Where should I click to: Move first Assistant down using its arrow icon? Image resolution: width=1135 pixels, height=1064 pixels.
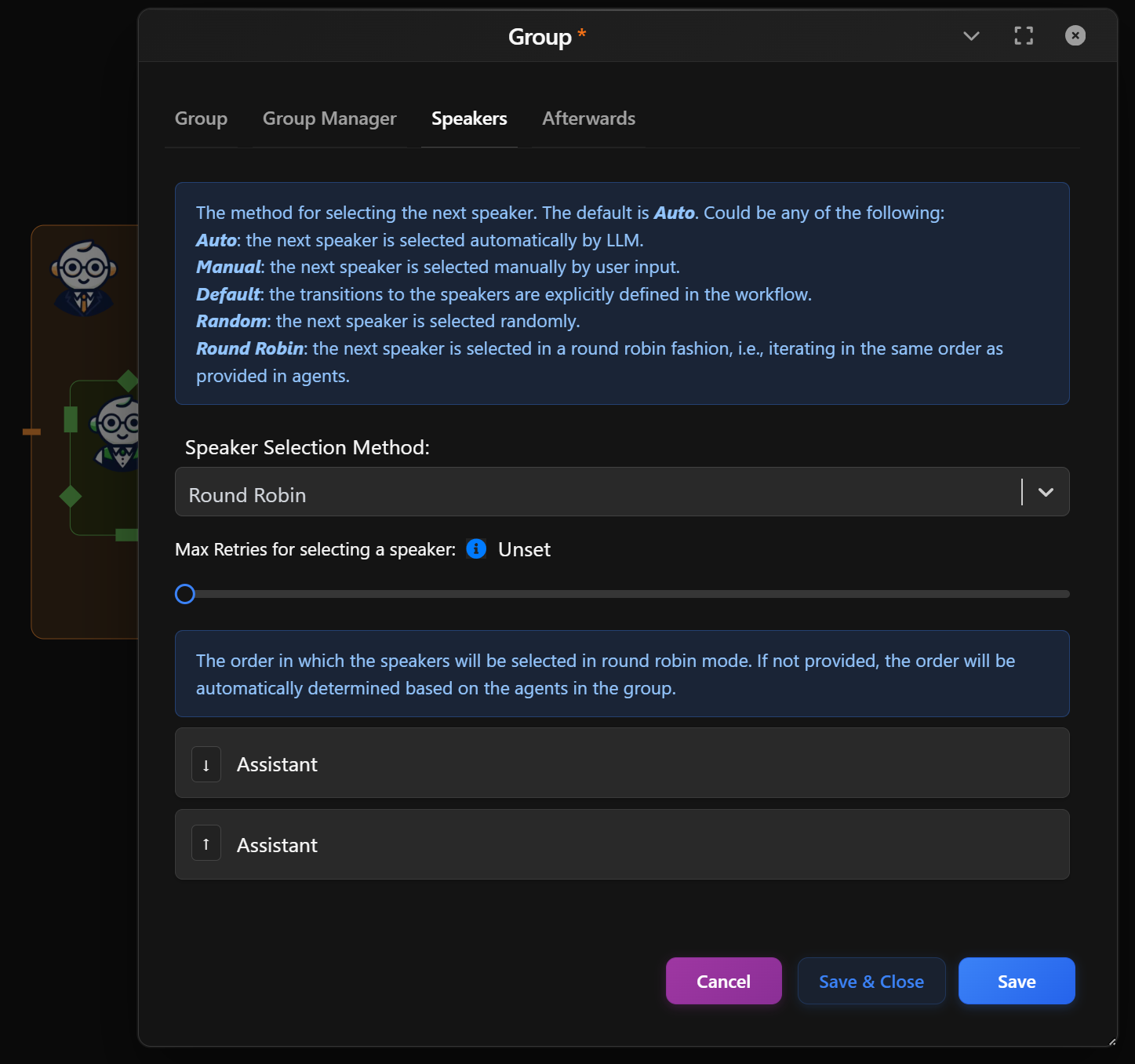point(206,763)
